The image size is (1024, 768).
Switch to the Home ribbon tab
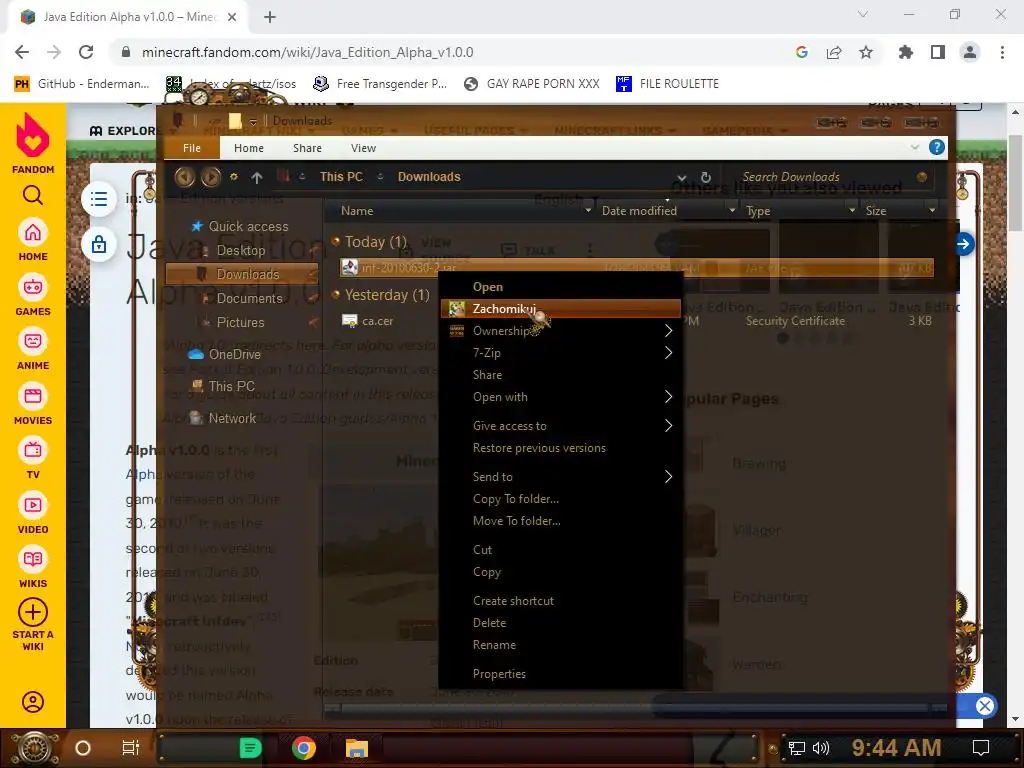point(249,148)
